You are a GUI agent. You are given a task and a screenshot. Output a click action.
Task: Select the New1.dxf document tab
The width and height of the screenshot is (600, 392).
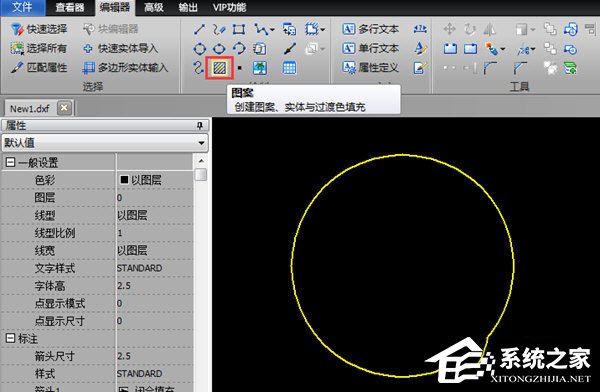coord(29,109)
